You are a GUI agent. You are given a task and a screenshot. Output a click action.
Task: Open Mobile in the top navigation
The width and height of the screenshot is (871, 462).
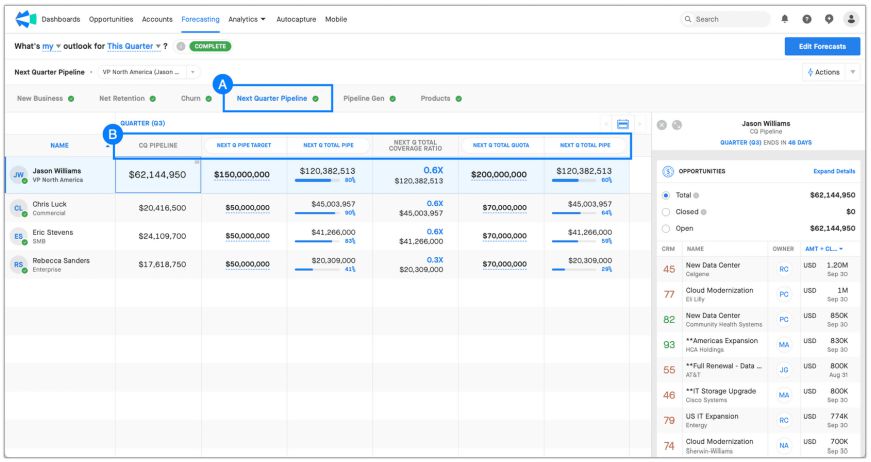tap(336, 19)
